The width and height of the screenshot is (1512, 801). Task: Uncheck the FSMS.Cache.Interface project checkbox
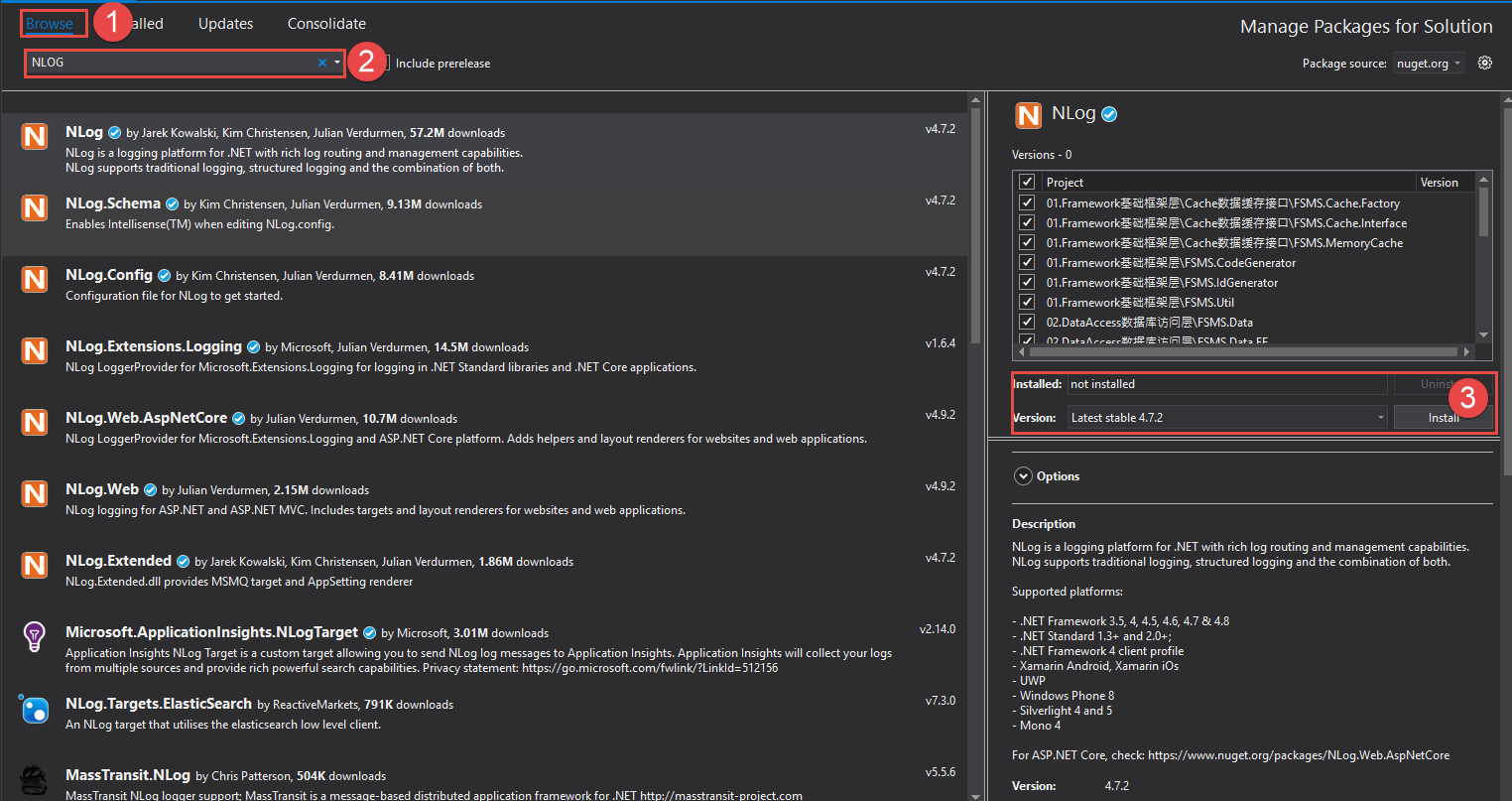pos(1027,222)
